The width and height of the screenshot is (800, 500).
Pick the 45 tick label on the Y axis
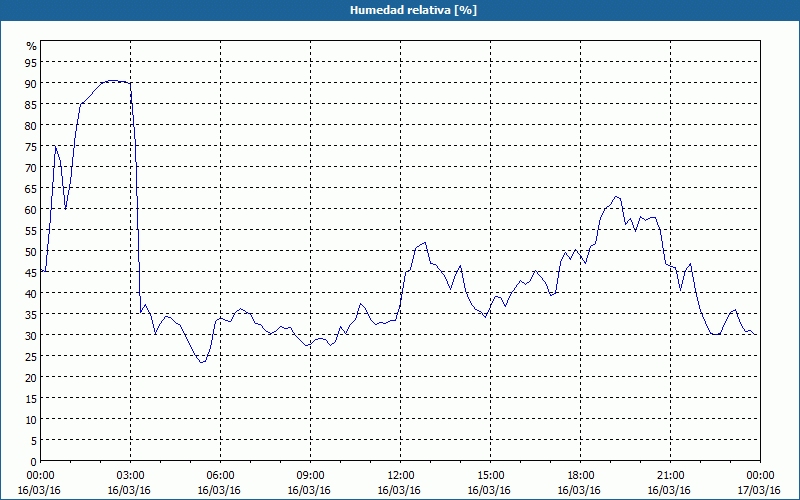(31, 272)
